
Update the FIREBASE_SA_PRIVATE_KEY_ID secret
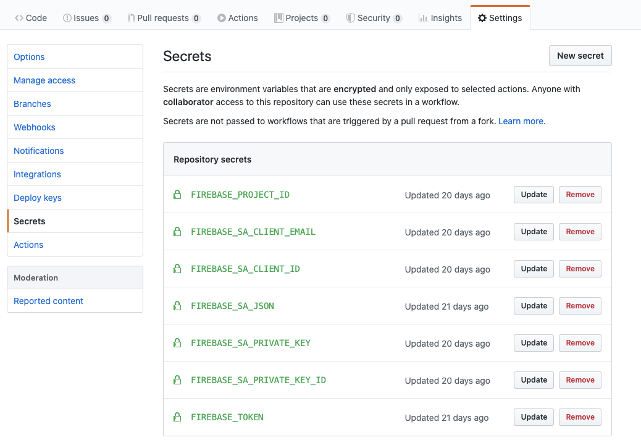pyautogui.click(x=534, y=380)
